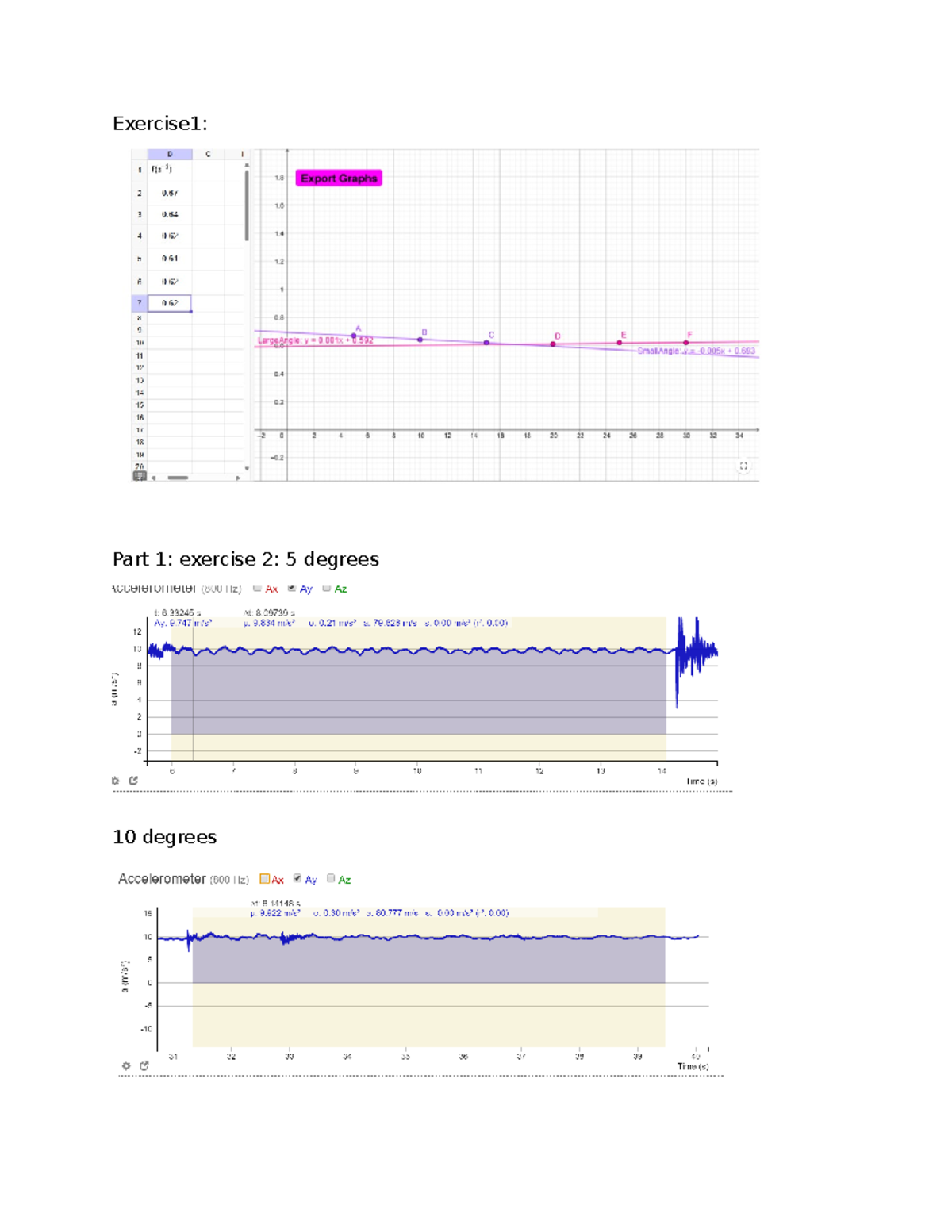Select column D header in the spreadsheet
Screen dimensions: 952x1232
[x=170, y=152]
